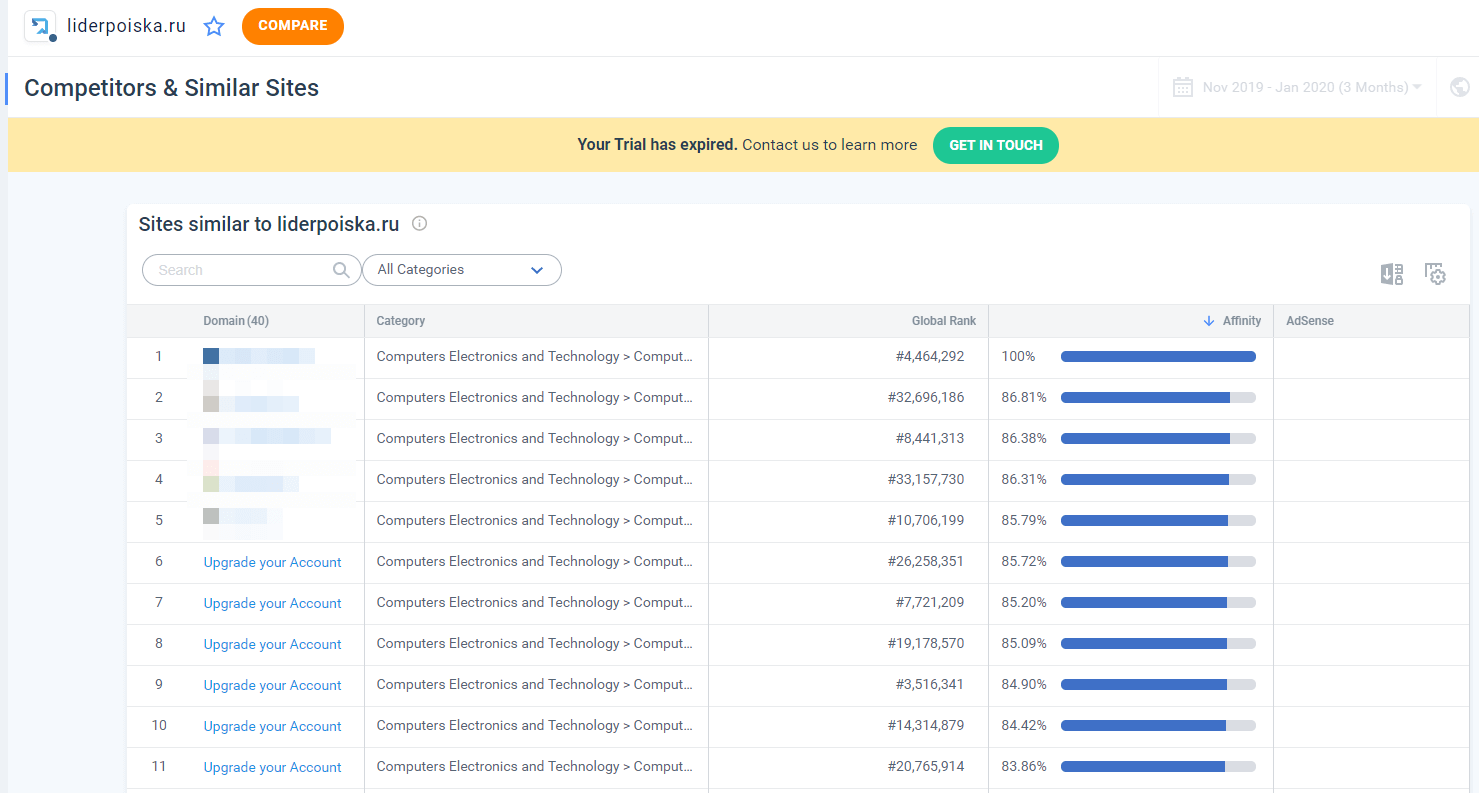Click blurred domain in row 3
Image resolution: width=1479 pixels, height=793 pixels.
click(267, 436)
